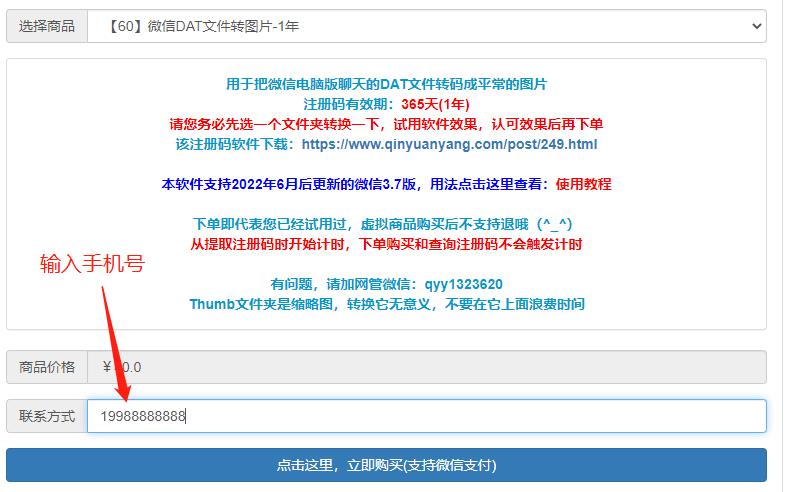Open the 使用教程 tutorial link
Screen dimensions: 790x492
point(583,184)
